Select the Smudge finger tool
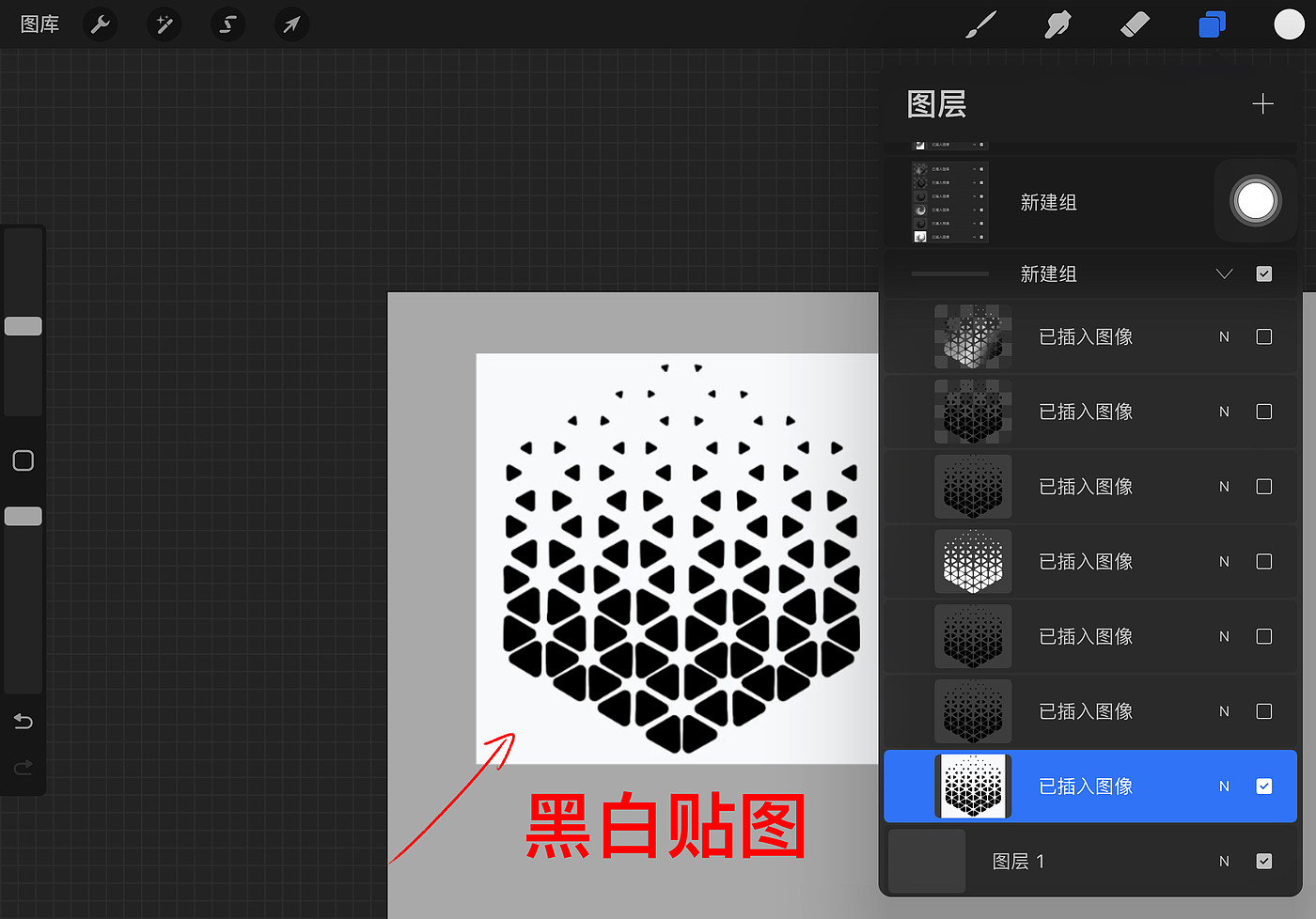 coord(1057,24)
